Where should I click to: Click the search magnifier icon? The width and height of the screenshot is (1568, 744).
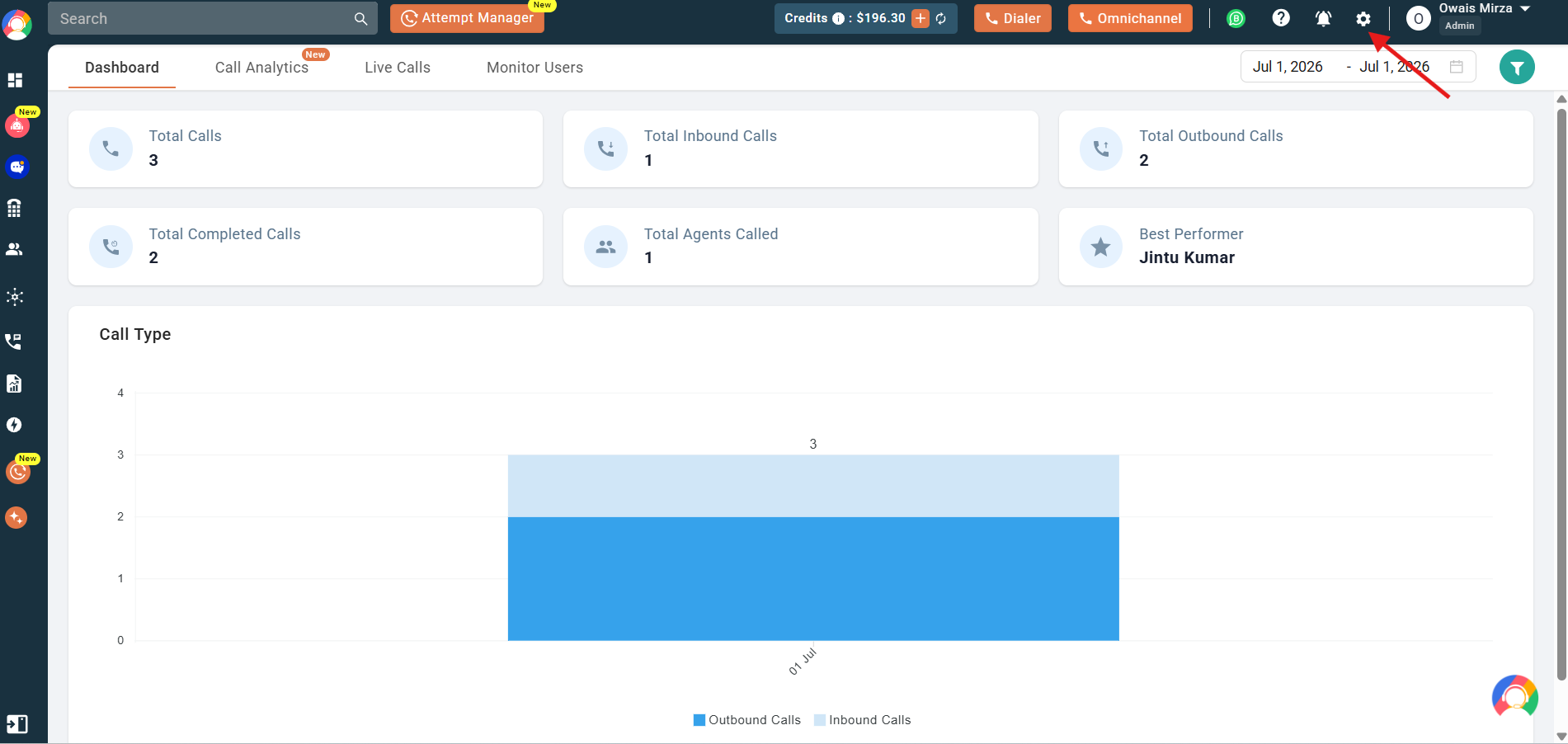[x=360, y=19]
